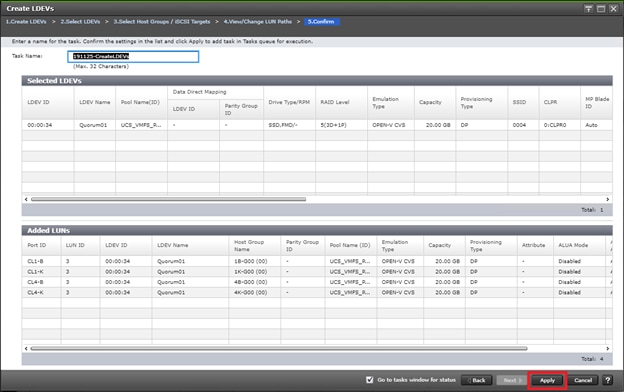Click the Pool Name(ID) header in Selected LDEVs
The width and height of the screenshot is (624, 392).
click(141, 102)
